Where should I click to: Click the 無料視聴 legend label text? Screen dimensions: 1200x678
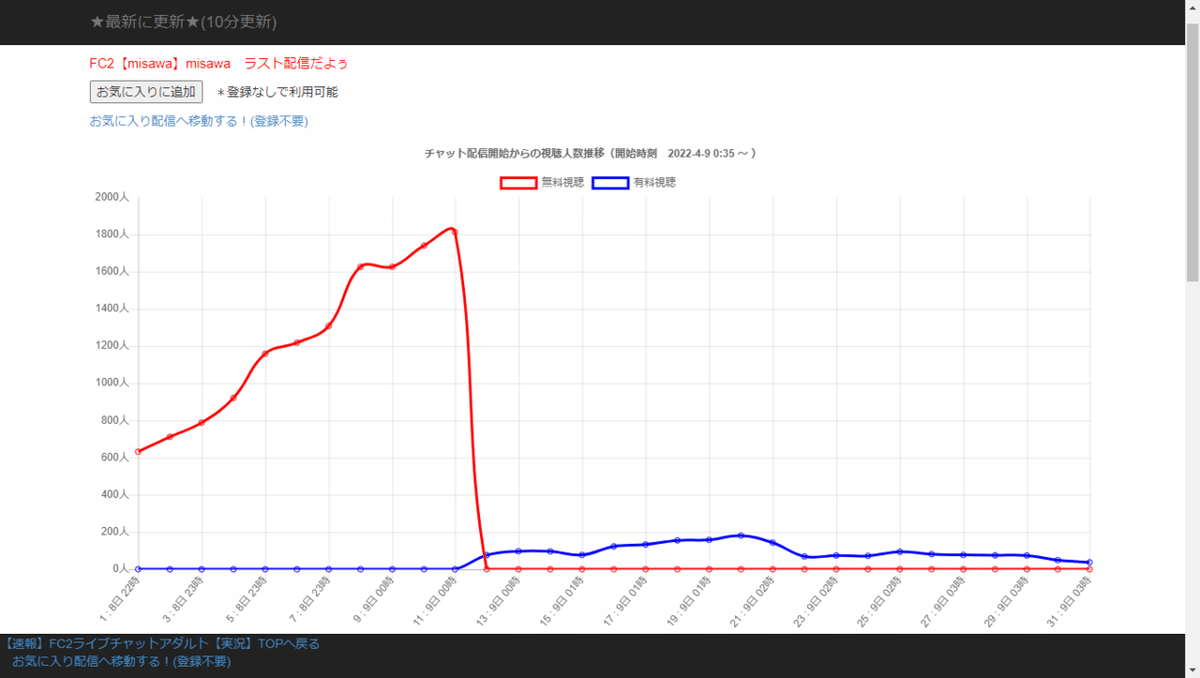[562, 183]
